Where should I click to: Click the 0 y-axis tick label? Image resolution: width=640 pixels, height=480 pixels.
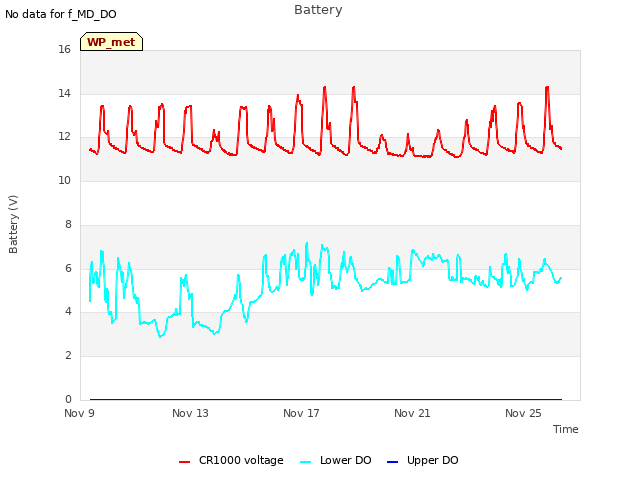click(x=68, y=399)
